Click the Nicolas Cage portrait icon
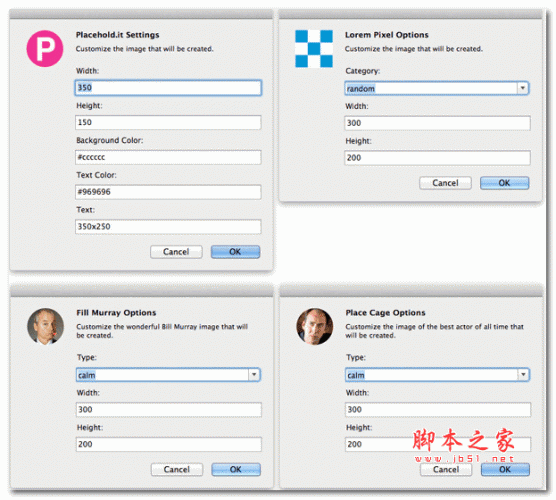 (315, 326)
